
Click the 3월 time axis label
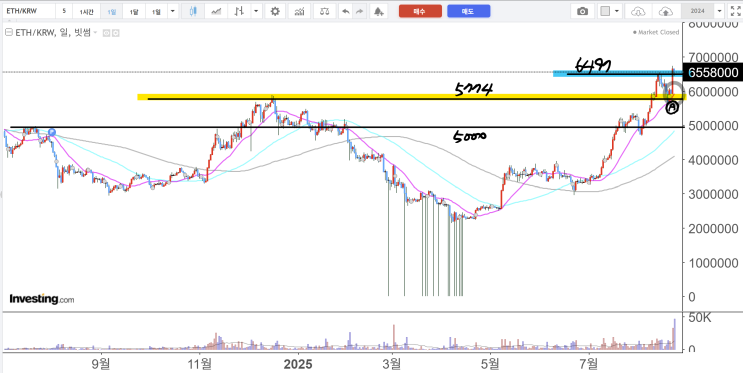(x=392, y=364)
